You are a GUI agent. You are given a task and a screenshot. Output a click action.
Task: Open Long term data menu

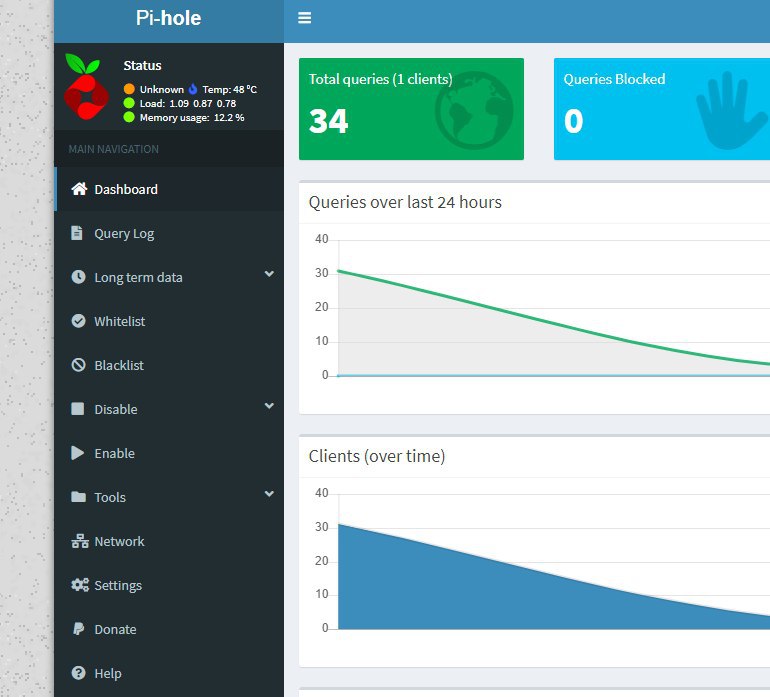(169, 277)
